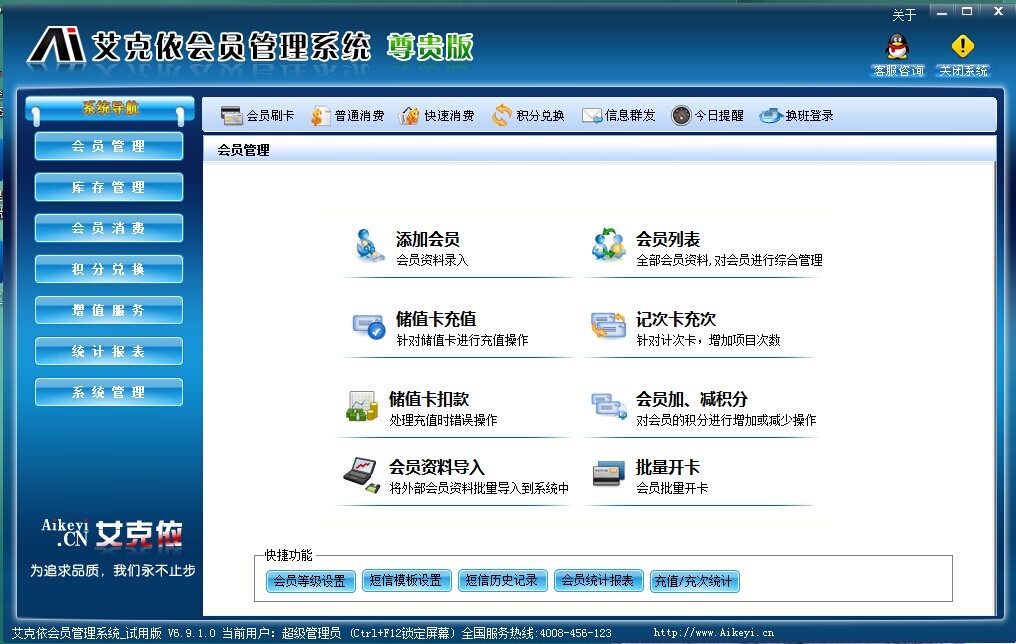Viewport: 1016px width, 644px height.
Task: Click the 会员资料导入 title text
Action: pos(437,467)
